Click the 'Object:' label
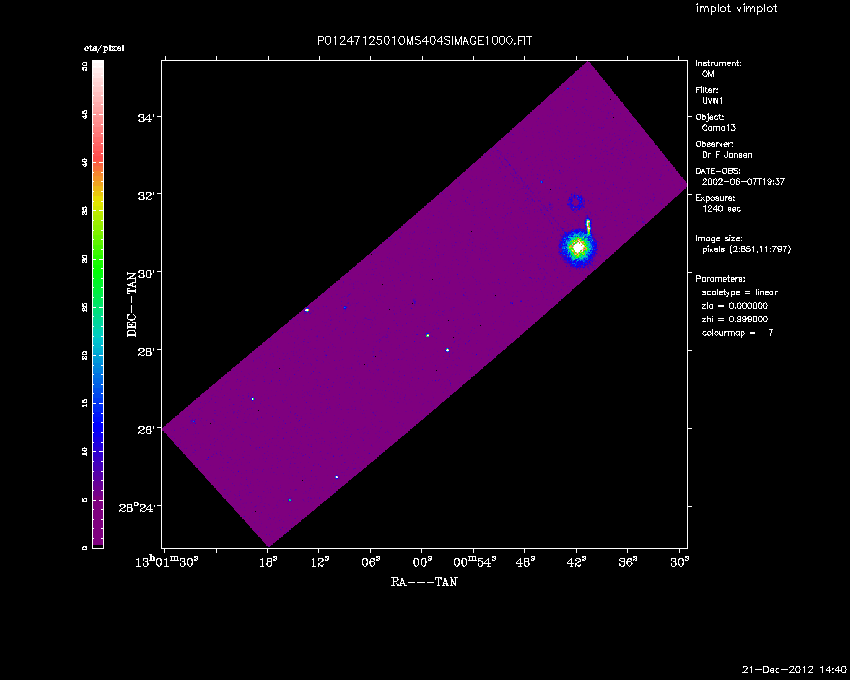The height and width of the screenshot is (680, 850). pyautogui.click(x=710, y=117)
